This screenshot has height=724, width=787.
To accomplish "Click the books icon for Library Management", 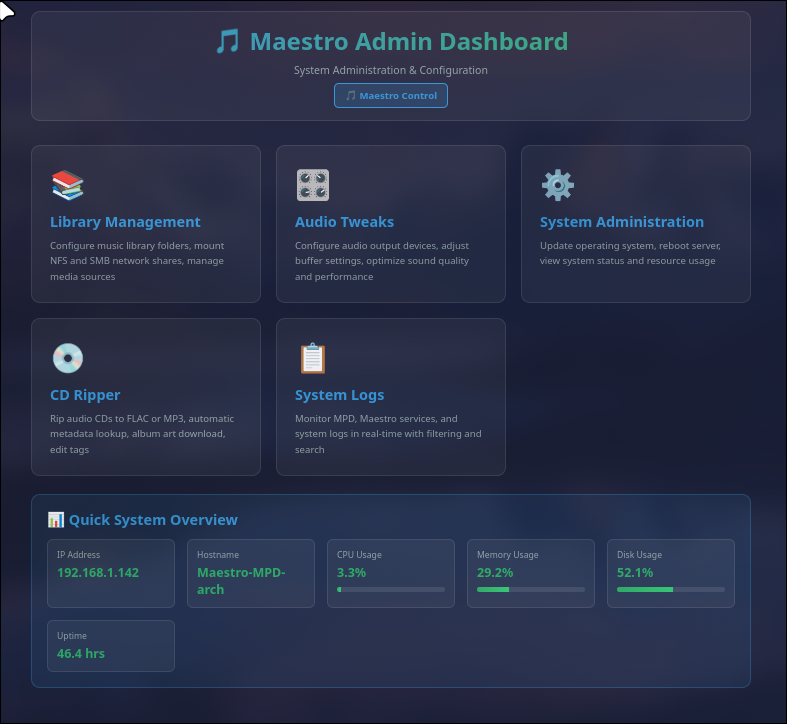I will [67, 185].
